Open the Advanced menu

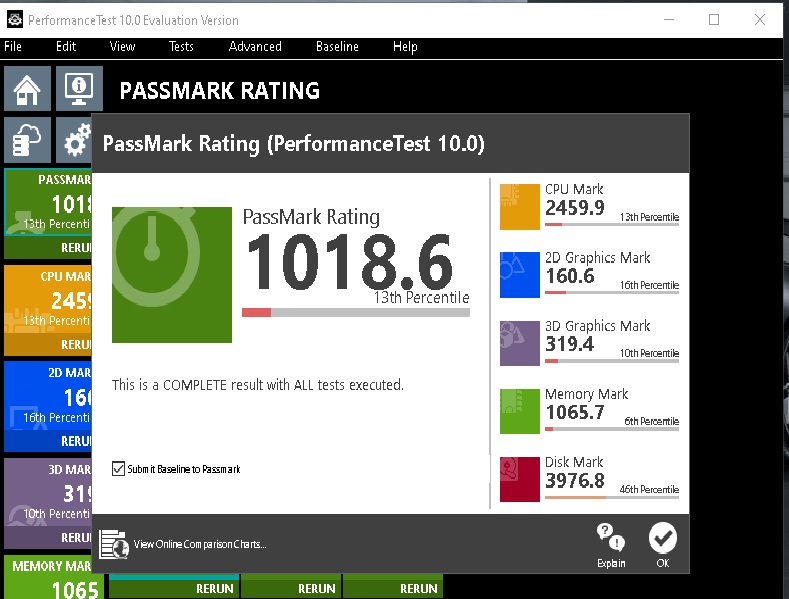pyautogui.click(x=255, y=47)
